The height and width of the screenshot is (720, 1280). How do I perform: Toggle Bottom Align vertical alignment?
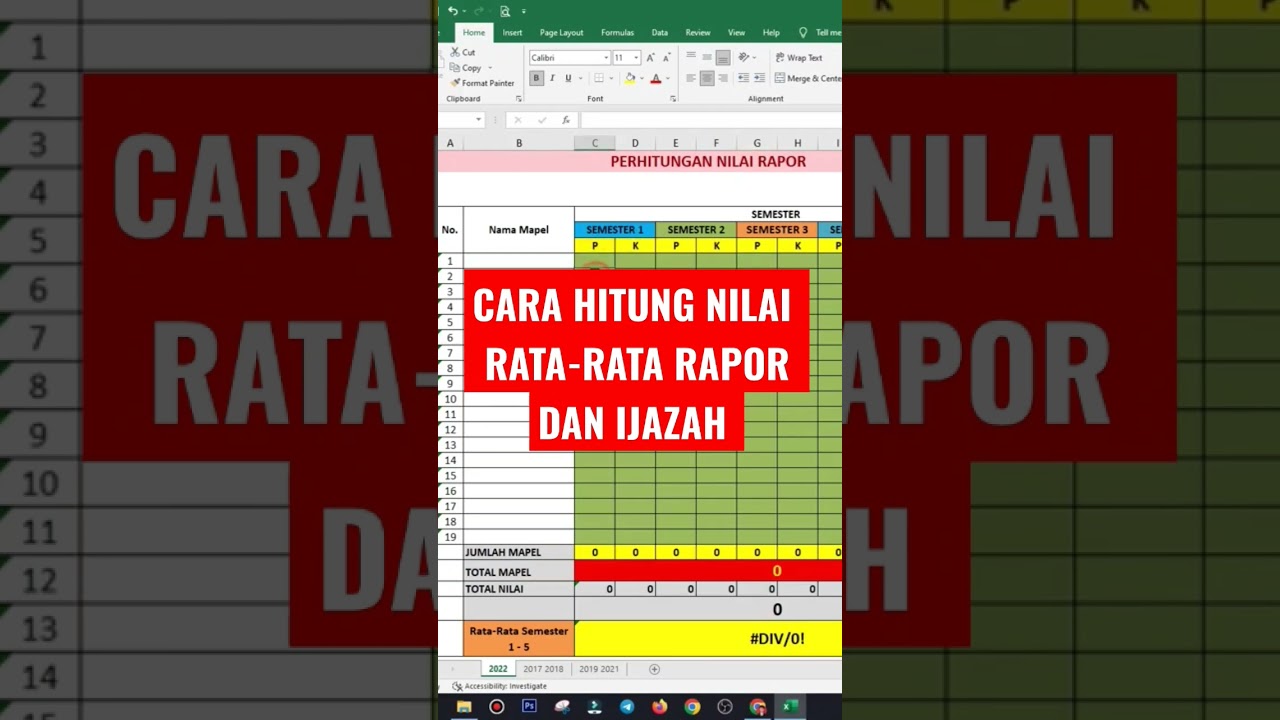click(723, 57)
